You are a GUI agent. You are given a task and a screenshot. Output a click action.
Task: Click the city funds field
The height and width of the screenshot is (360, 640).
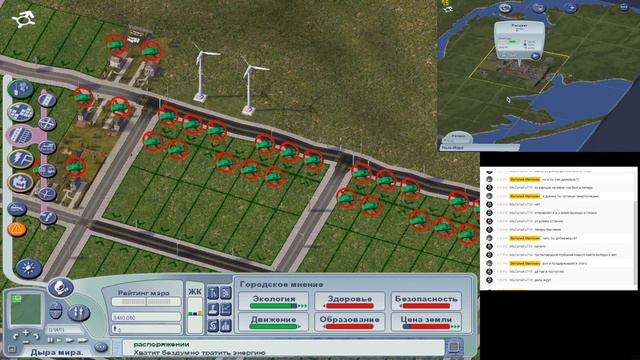click(x=146, y=317)
